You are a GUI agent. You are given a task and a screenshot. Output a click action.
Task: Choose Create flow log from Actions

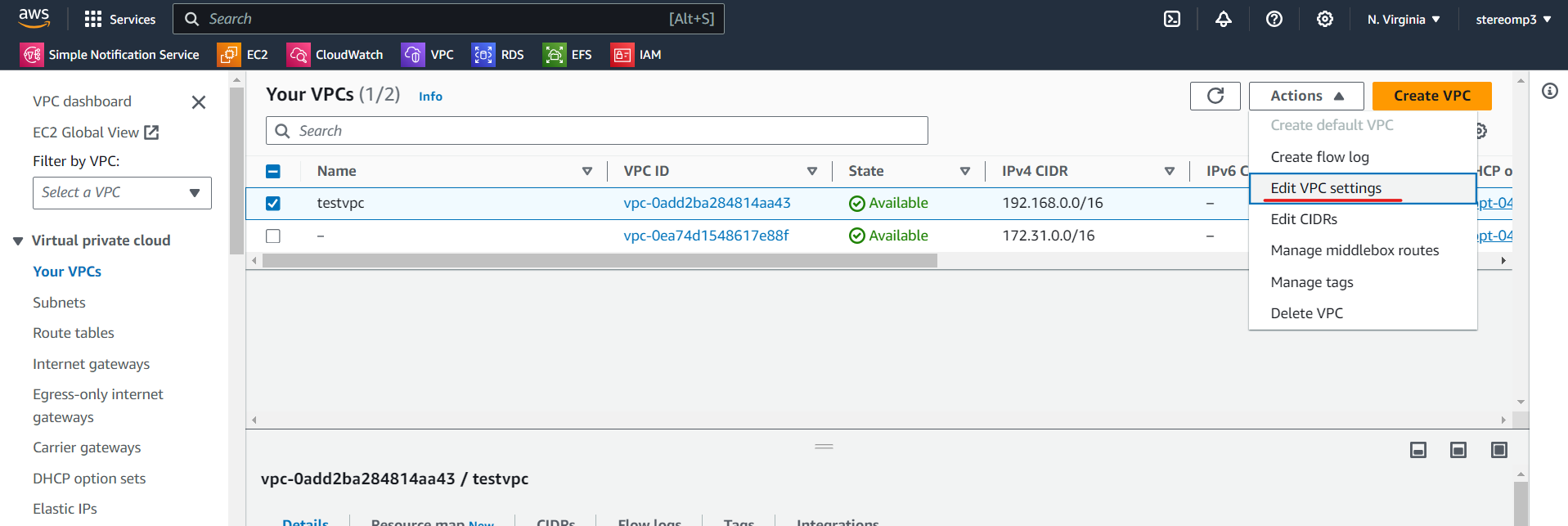click(1363, 157)
